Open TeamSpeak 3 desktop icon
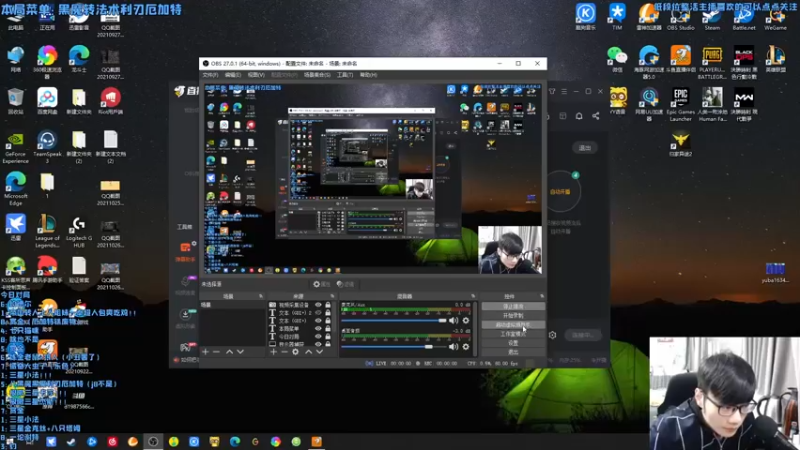Screen dimensions: 800x450 coord(47,147)
